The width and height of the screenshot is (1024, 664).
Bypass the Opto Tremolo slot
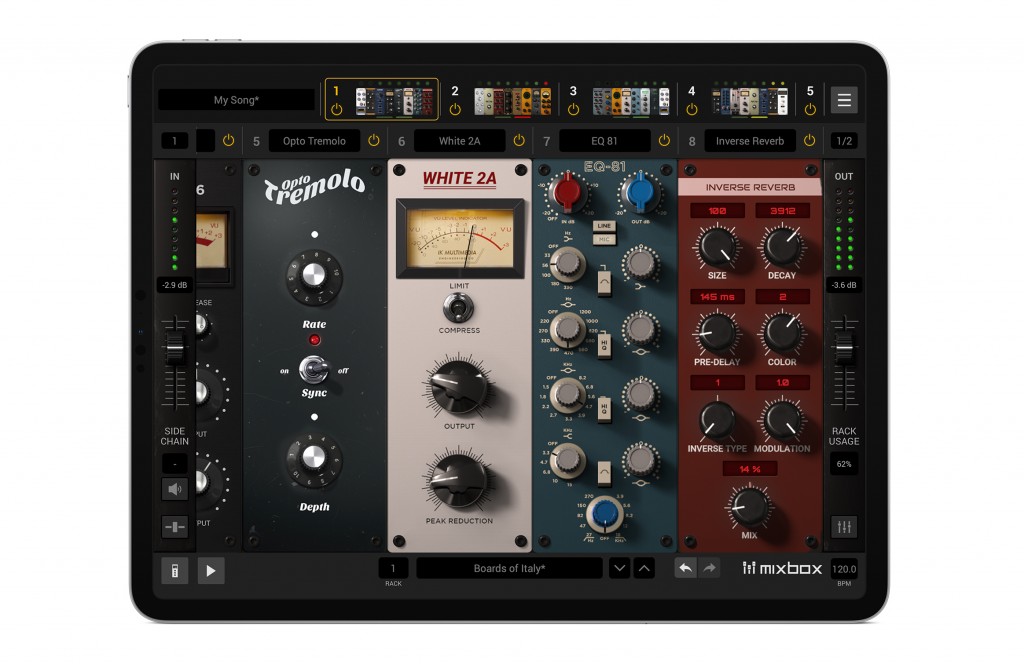pyautogui.click(x=374, y=140)
